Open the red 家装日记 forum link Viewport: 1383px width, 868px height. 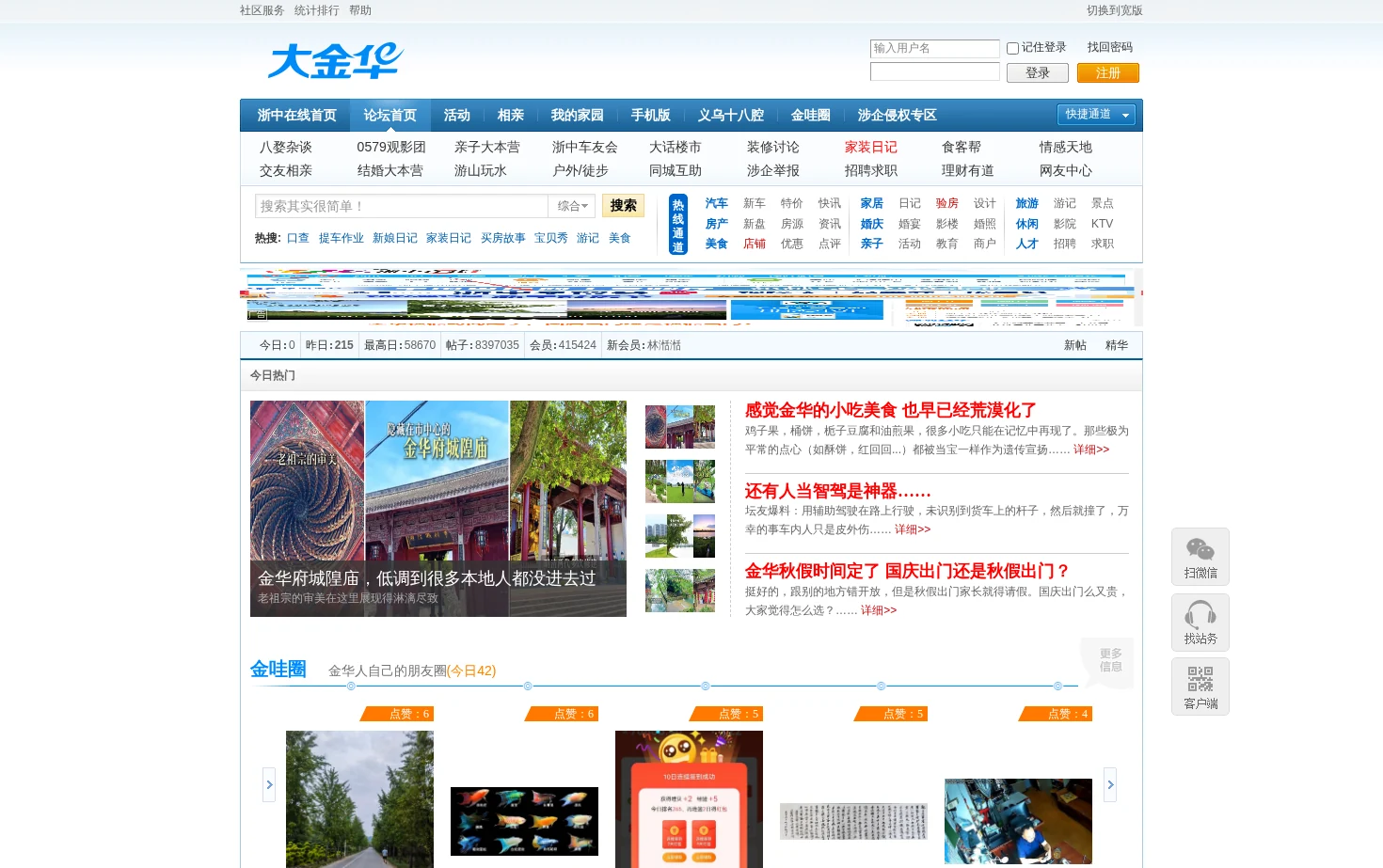(x=870, y=147)
